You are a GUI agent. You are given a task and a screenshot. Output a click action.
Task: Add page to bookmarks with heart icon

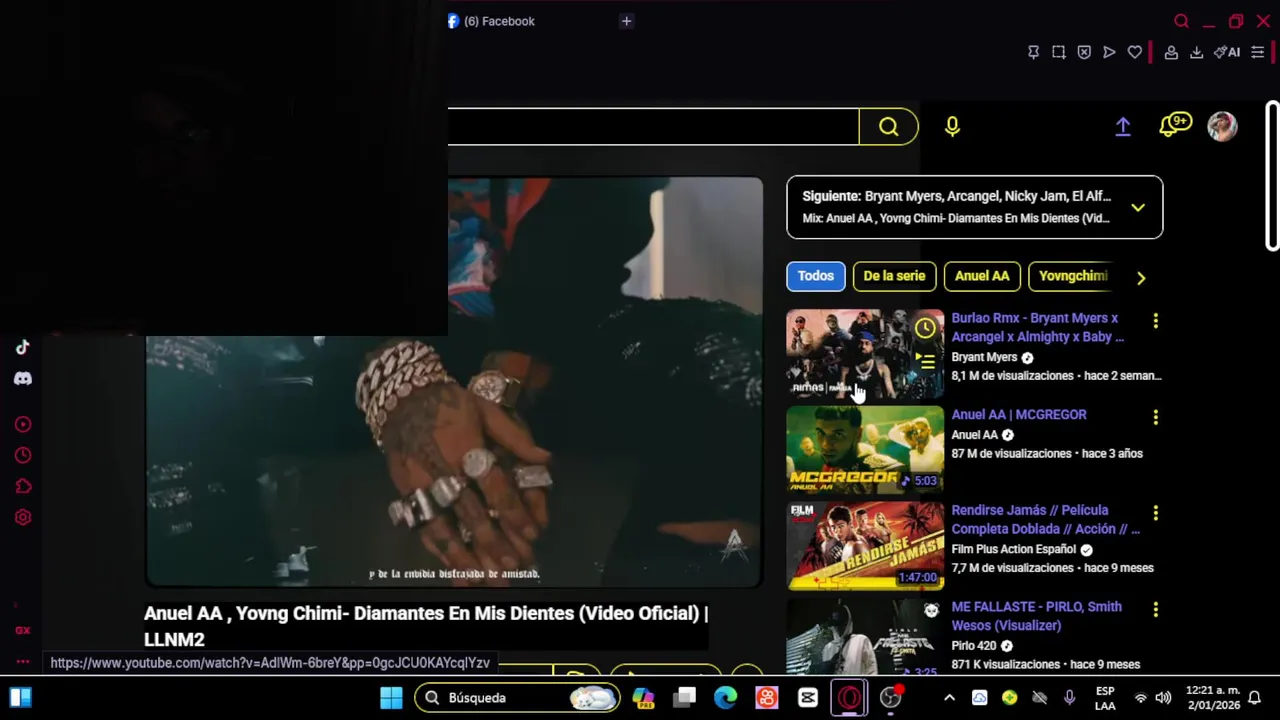(1134, 52)
